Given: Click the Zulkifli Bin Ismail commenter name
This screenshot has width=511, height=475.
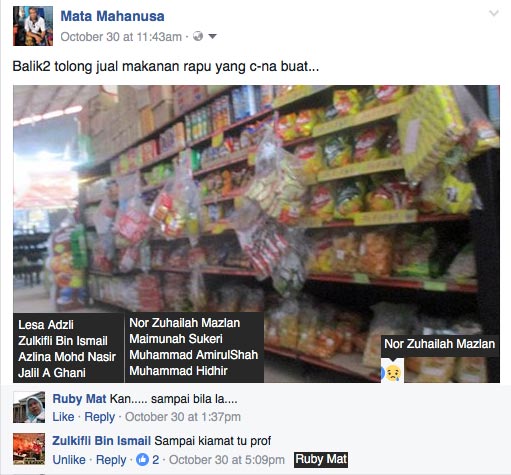Looking at the screenshot, I should (x=102, y=441).
